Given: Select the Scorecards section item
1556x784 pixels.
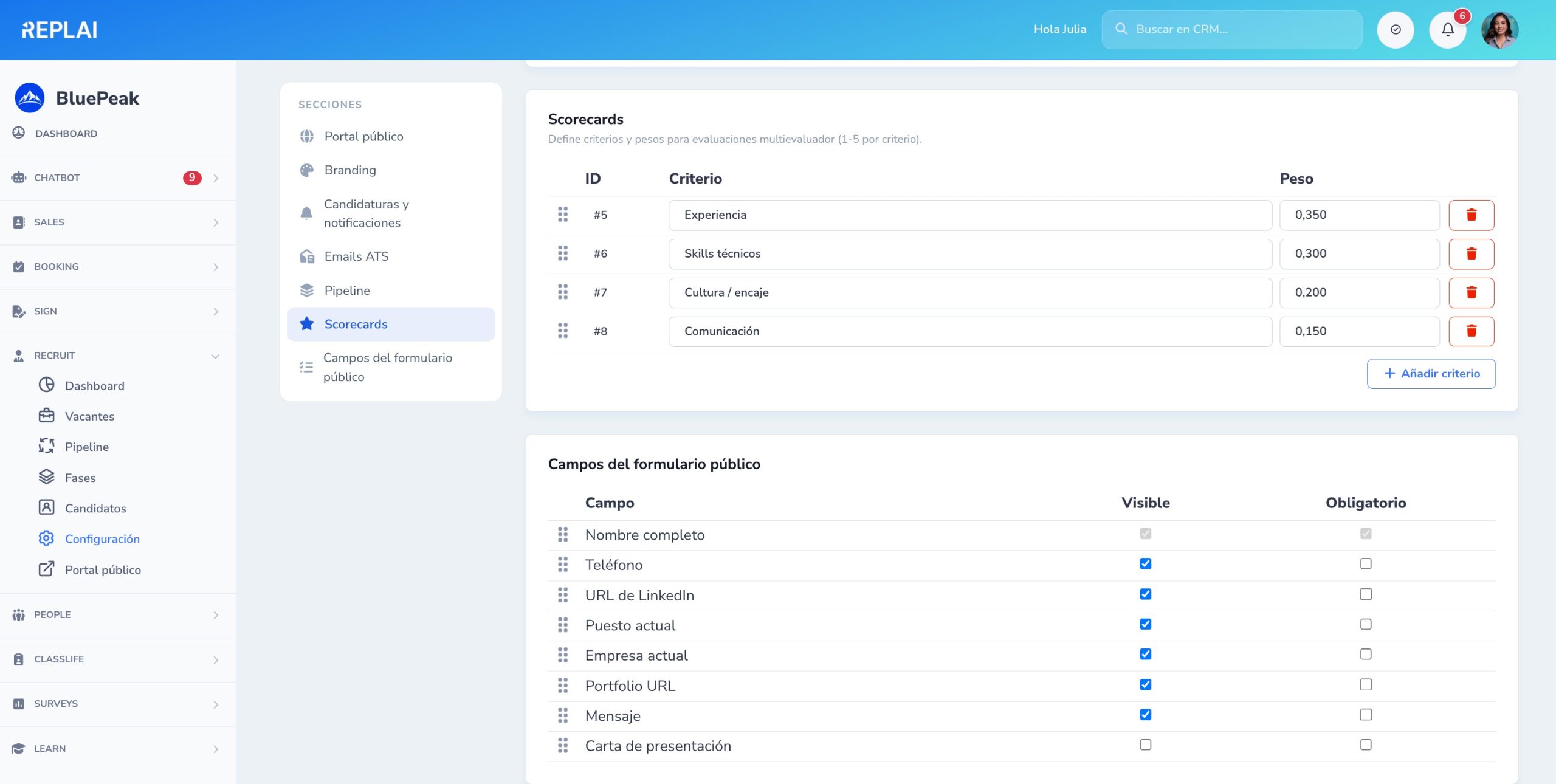Looking at the screenshot, I should click(x=391, y=324).
